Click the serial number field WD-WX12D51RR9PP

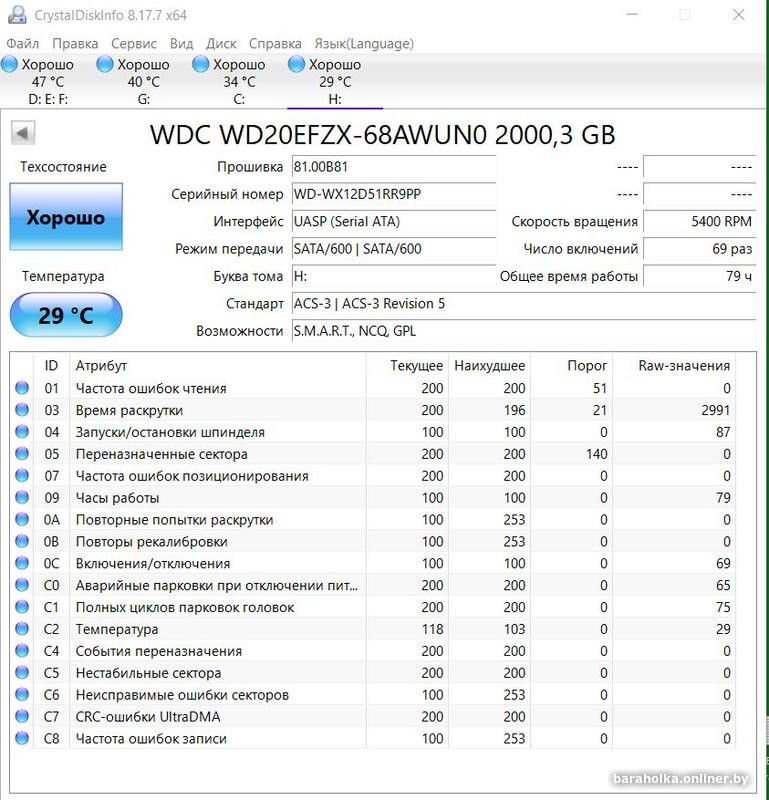click(x=394, y=194)
